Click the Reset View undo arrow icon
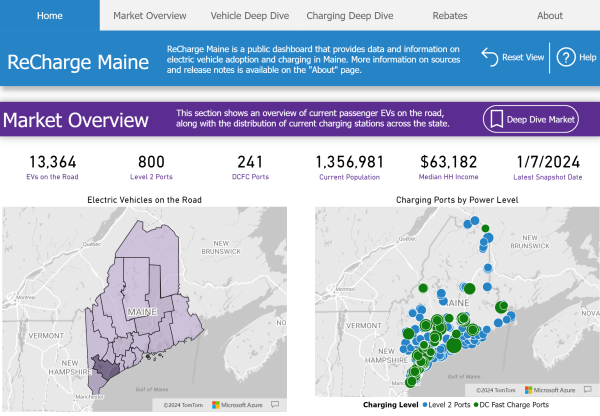 [490, 57]
